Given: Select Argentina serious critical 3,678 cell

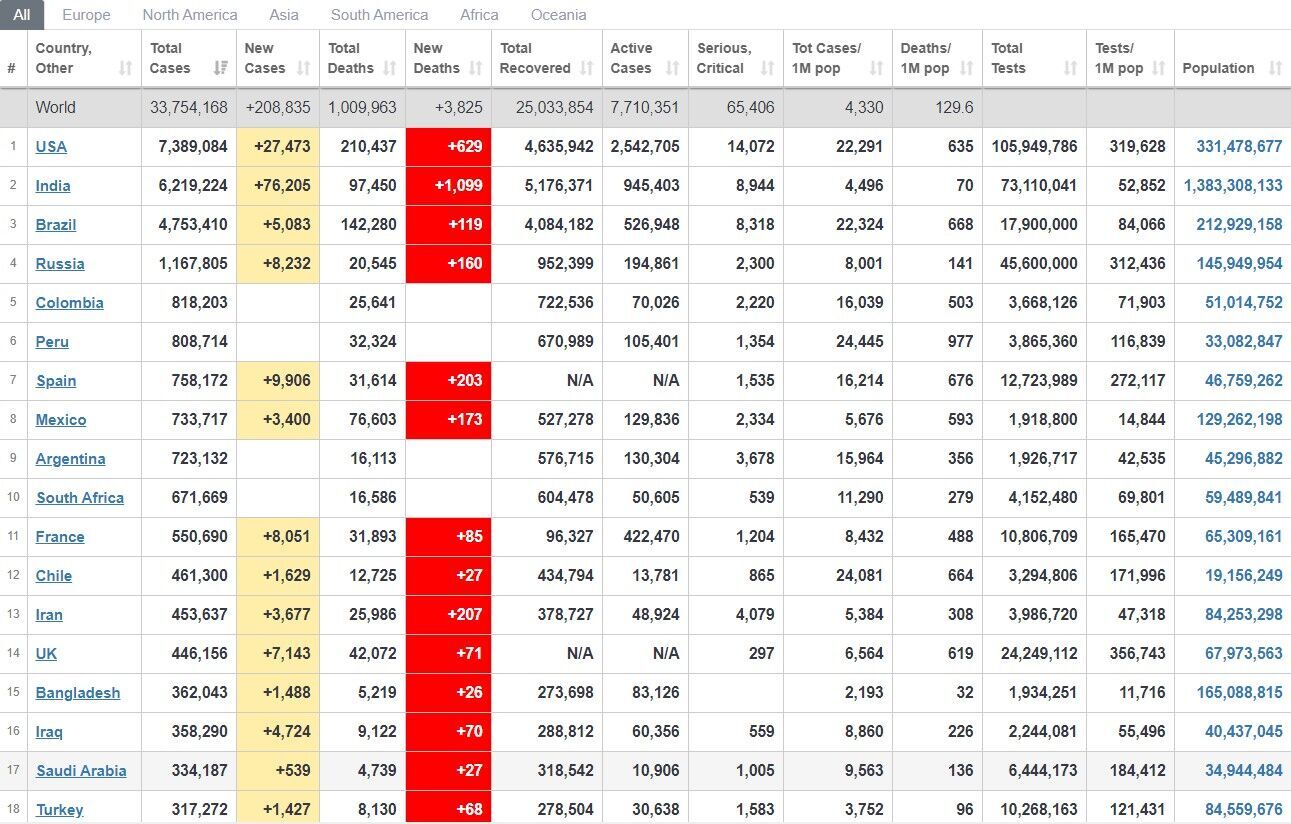Looking at the screenshot, I should tap(736, 458).
